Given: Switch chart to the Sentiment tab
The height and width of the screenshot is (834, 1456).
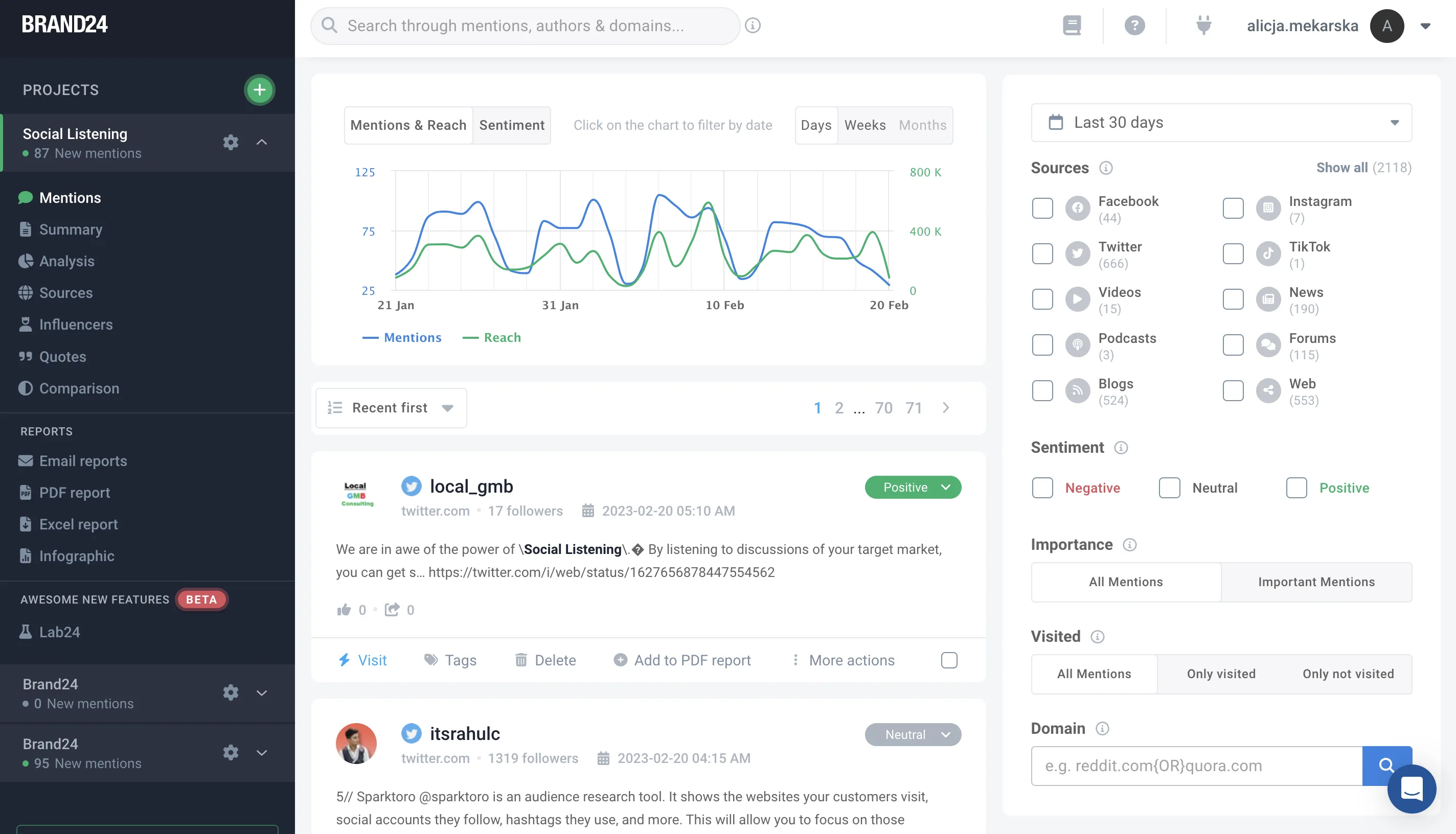Looking at the screenshot, I should [x=512, y=125].
